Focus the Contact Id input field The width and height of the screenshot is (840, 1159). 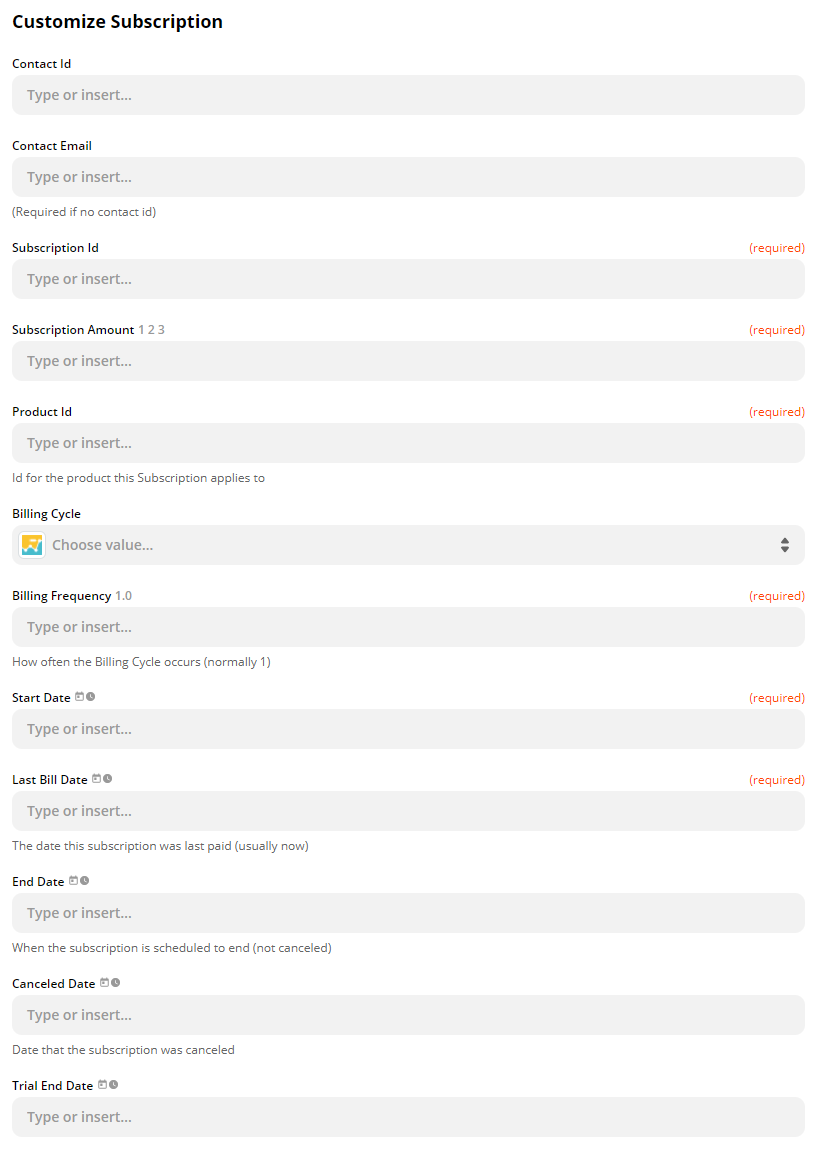click(408, 95)
